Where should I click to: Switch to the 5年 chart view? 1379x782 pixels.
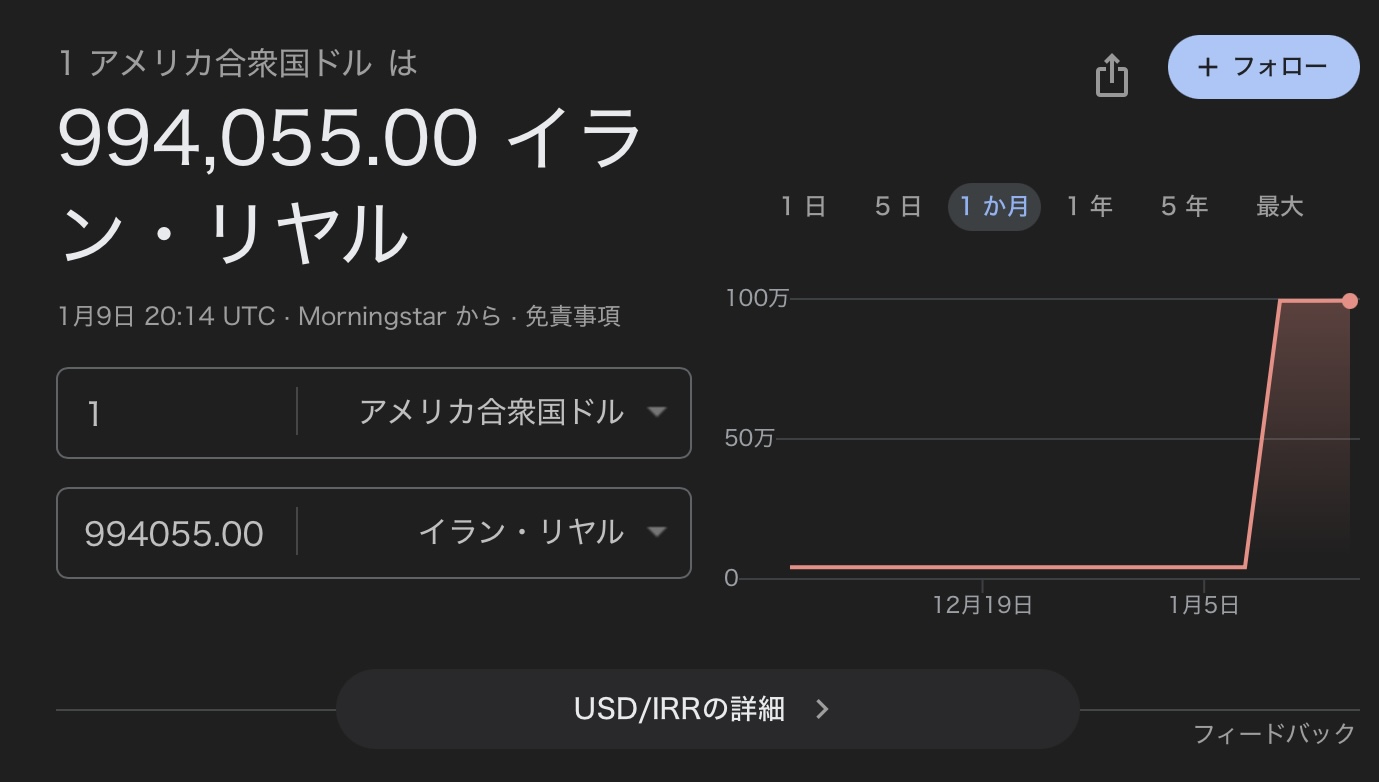click(1184, 207)
